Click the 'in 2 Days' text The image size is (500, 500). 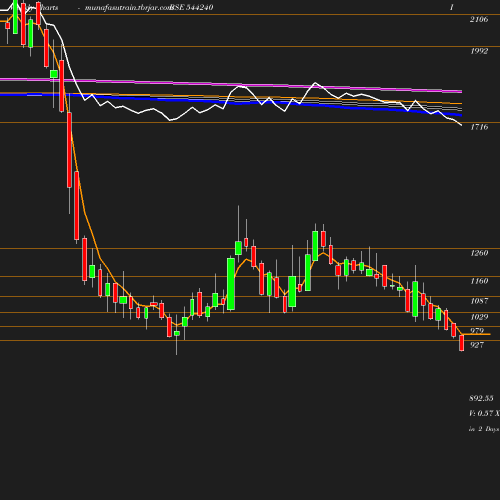click(484, 429)
